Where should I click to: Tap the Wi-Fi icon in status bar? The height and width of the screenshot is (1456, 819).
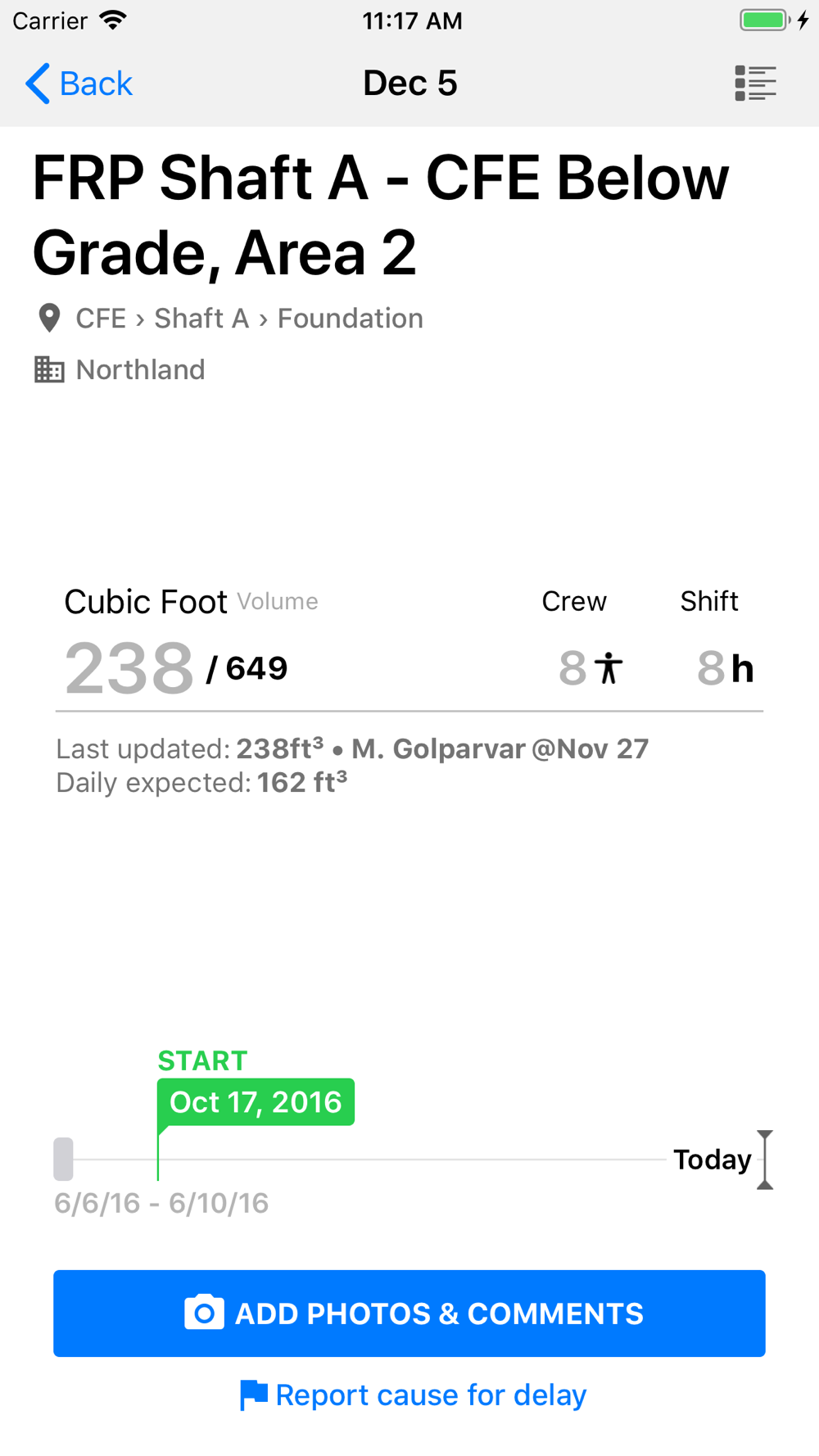(113, 20)
